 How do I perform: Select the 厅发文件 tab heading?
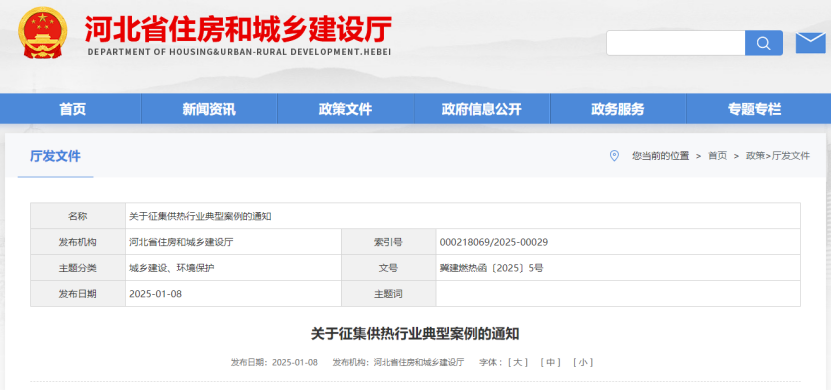tap(56, 156)
